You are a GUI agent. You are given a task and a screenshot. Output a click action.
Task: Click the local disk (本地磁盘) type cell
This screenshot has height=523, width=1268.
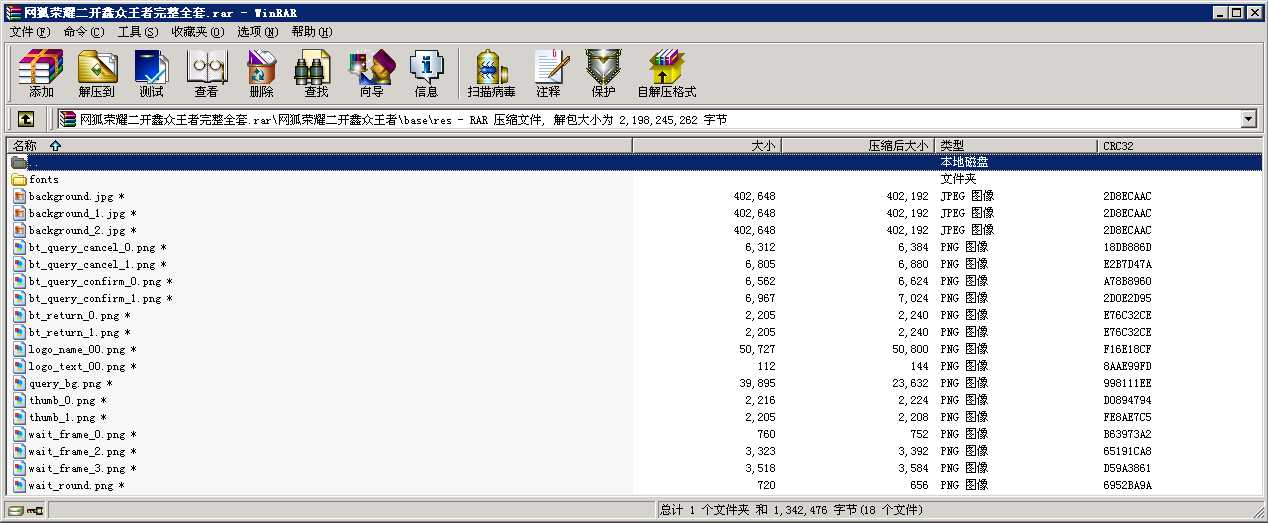965,162
